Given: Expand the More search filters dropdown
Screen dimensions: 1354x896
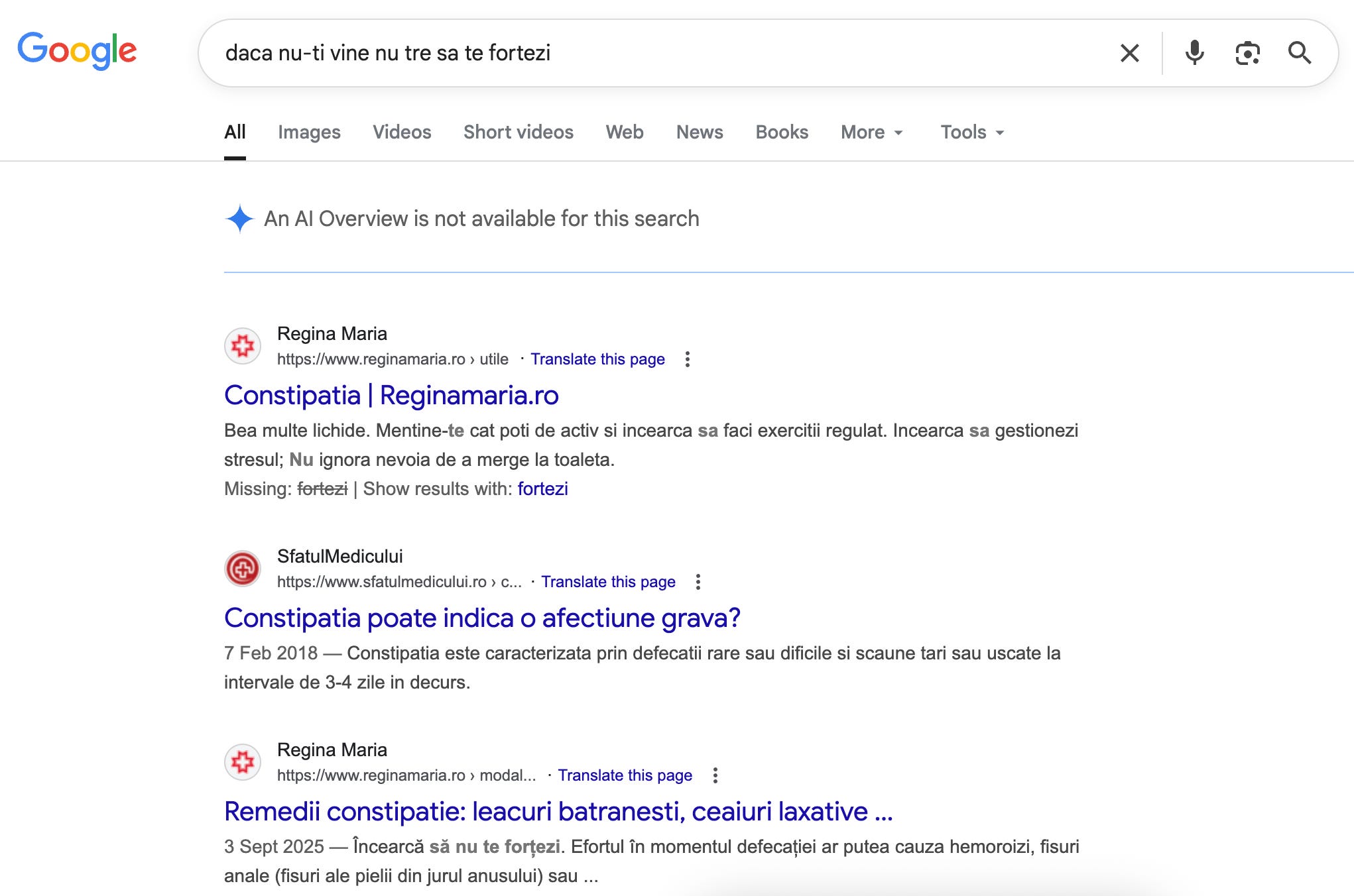Looking at the screenshot, I should click(871, 133).
